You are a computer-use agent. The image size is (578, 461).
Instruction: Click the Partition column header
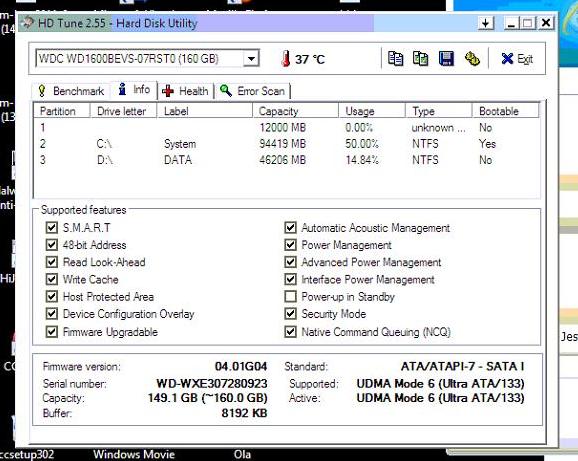62,111
